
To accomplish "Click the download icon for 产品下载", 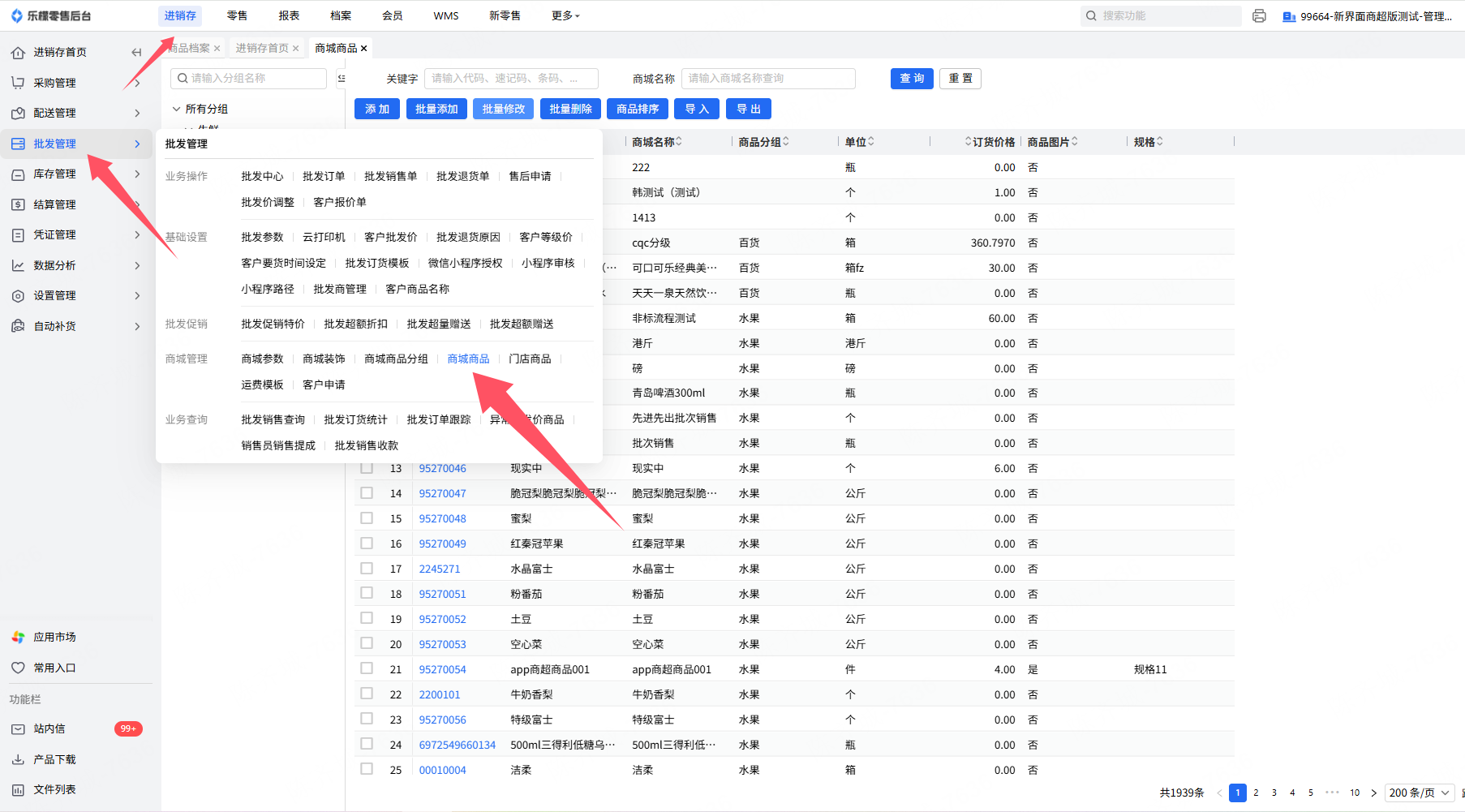I will (x=18, y=759).
